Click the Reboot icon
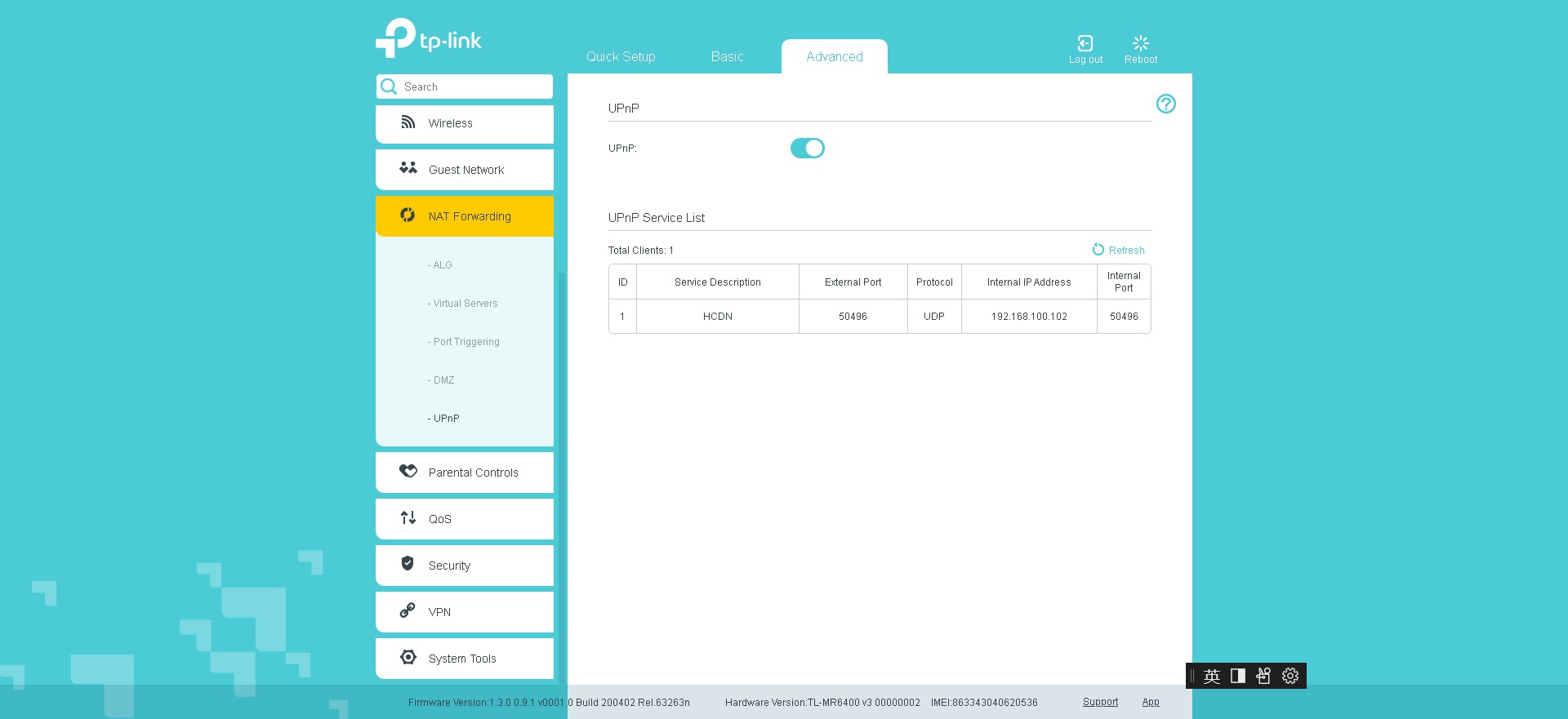The image size is (1568, 719). [1141, 43]
